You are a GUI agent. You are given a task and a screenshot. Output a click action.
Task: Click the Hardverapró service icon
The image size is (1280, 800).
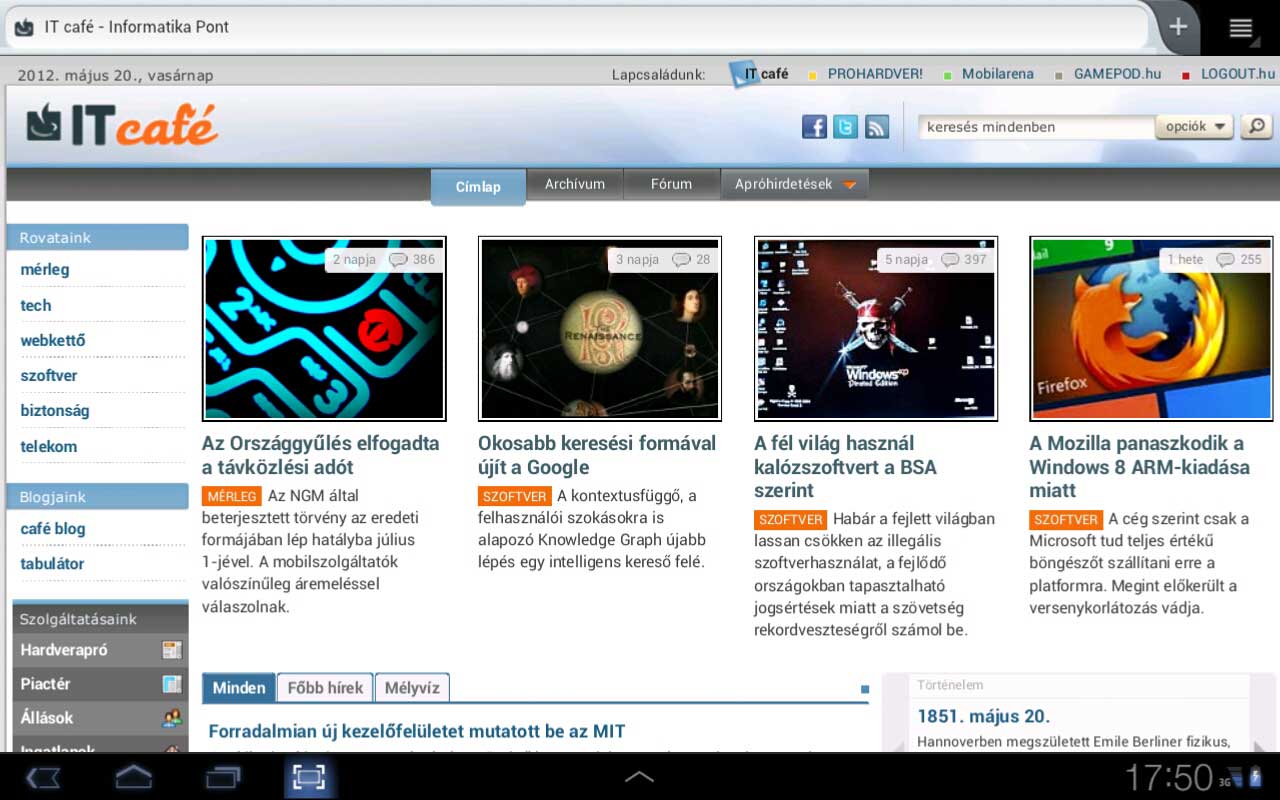click(172, 650)
